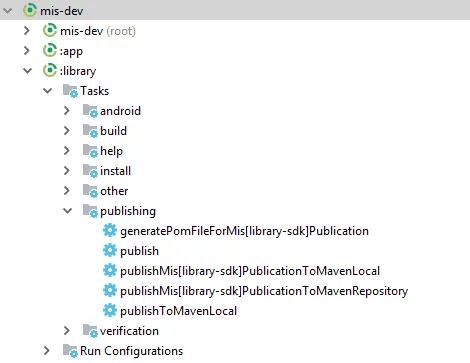Image resolution: width=470 pixels, height=363 pixels.
Task: Select the :library module label
Action: tap(78, 71)
